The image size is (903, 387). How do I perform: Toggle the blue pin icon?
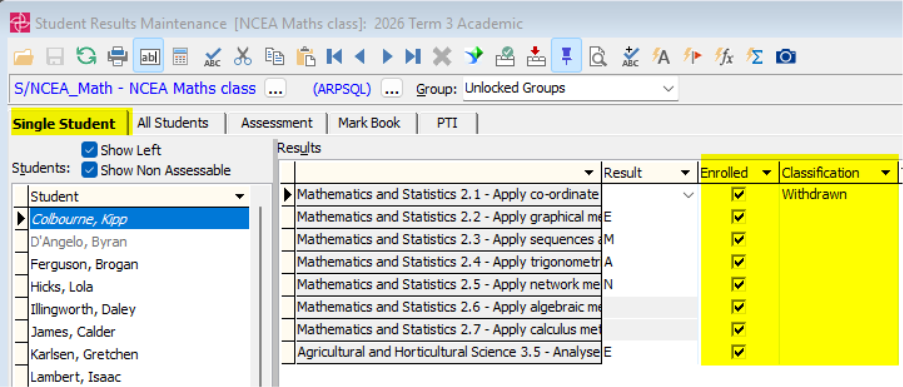click(x=567, y=56)
